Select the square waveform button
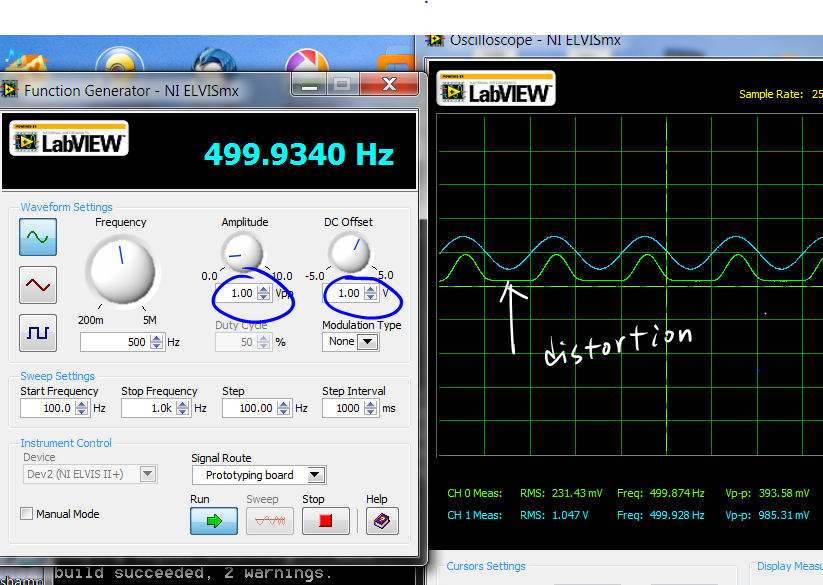The image size is (823, 585). 38,333
